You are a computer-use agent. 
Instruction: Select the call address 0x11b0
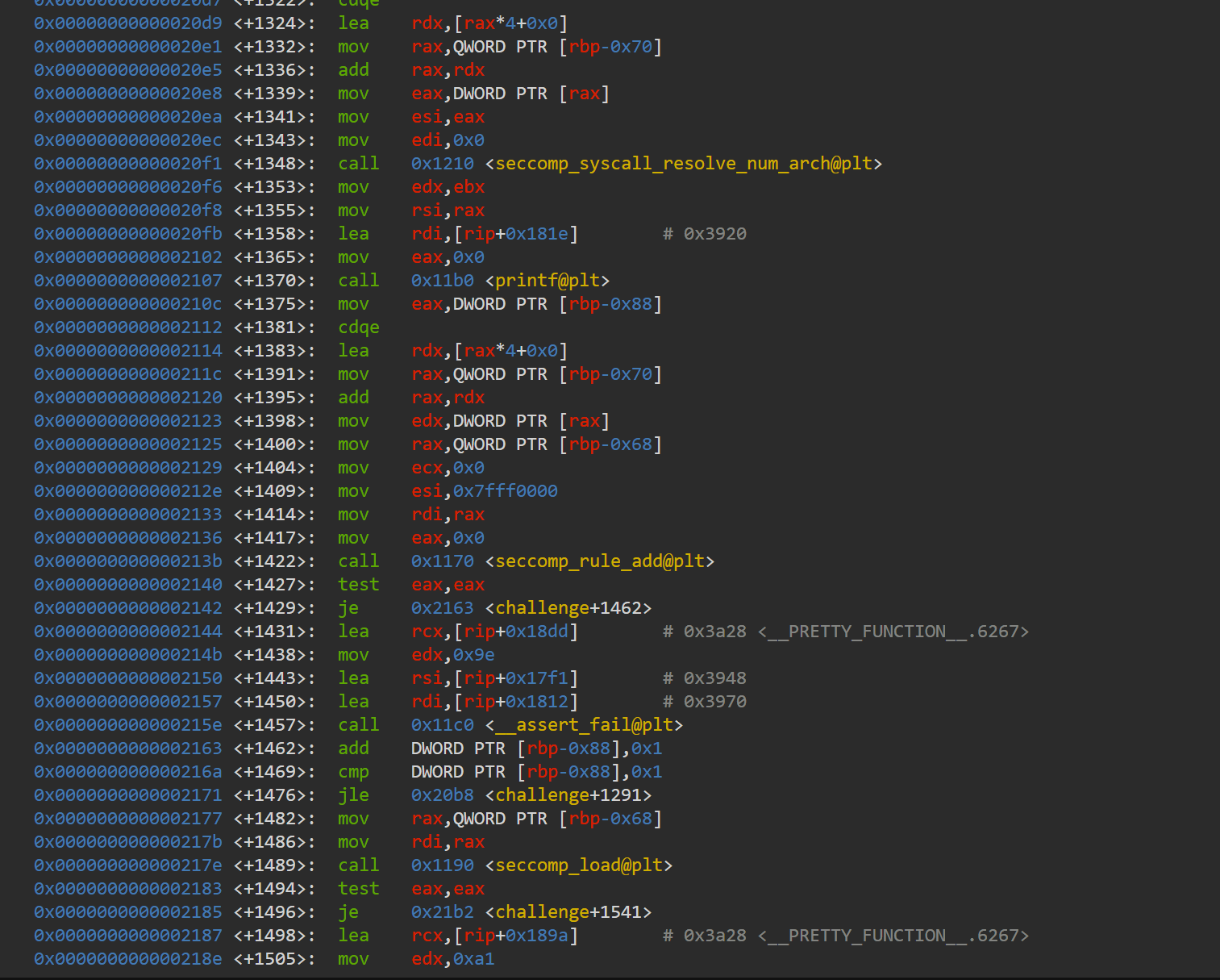443,281
